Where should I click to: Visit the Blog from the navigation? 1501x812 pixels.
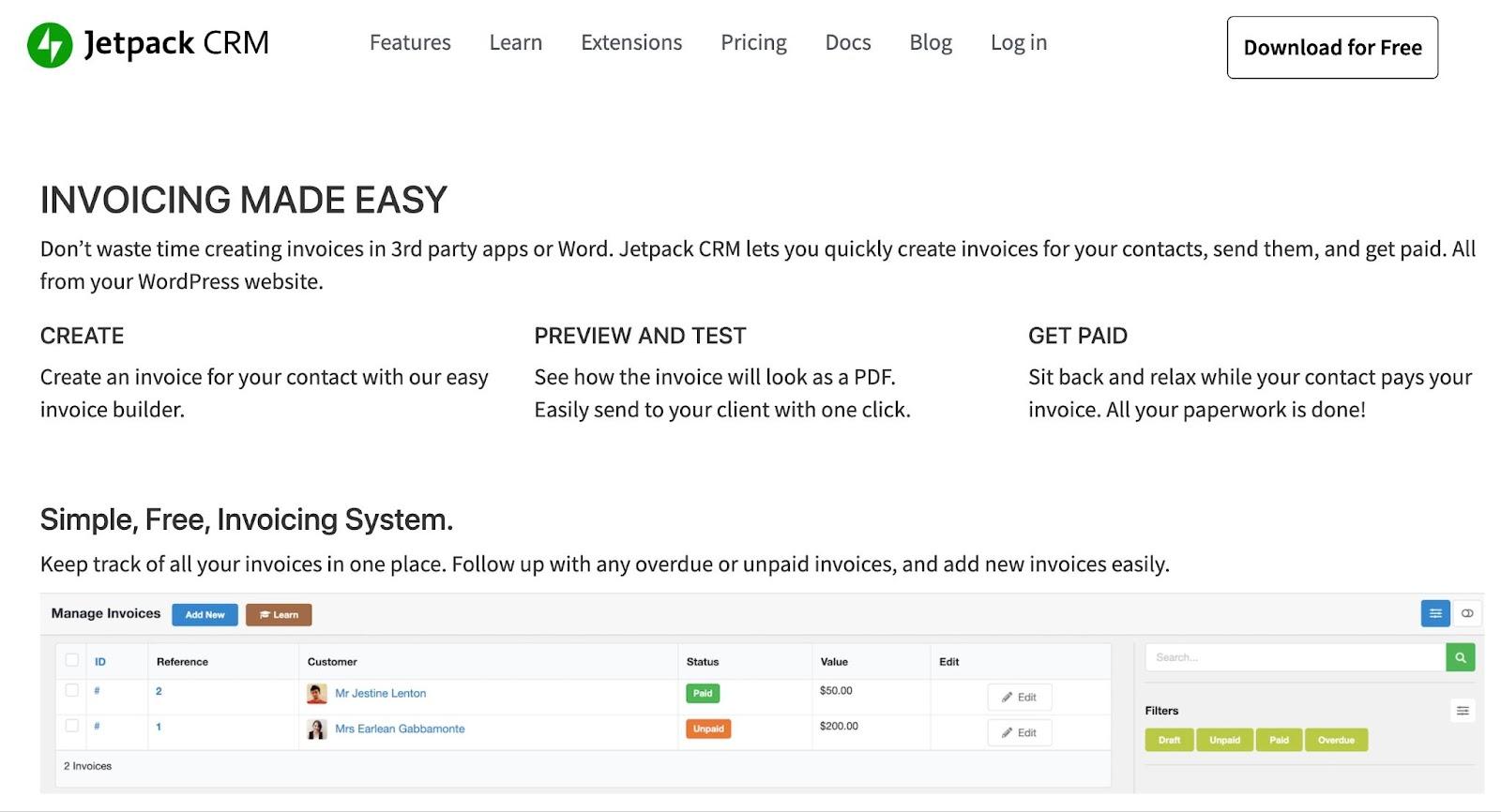[931, 43]
